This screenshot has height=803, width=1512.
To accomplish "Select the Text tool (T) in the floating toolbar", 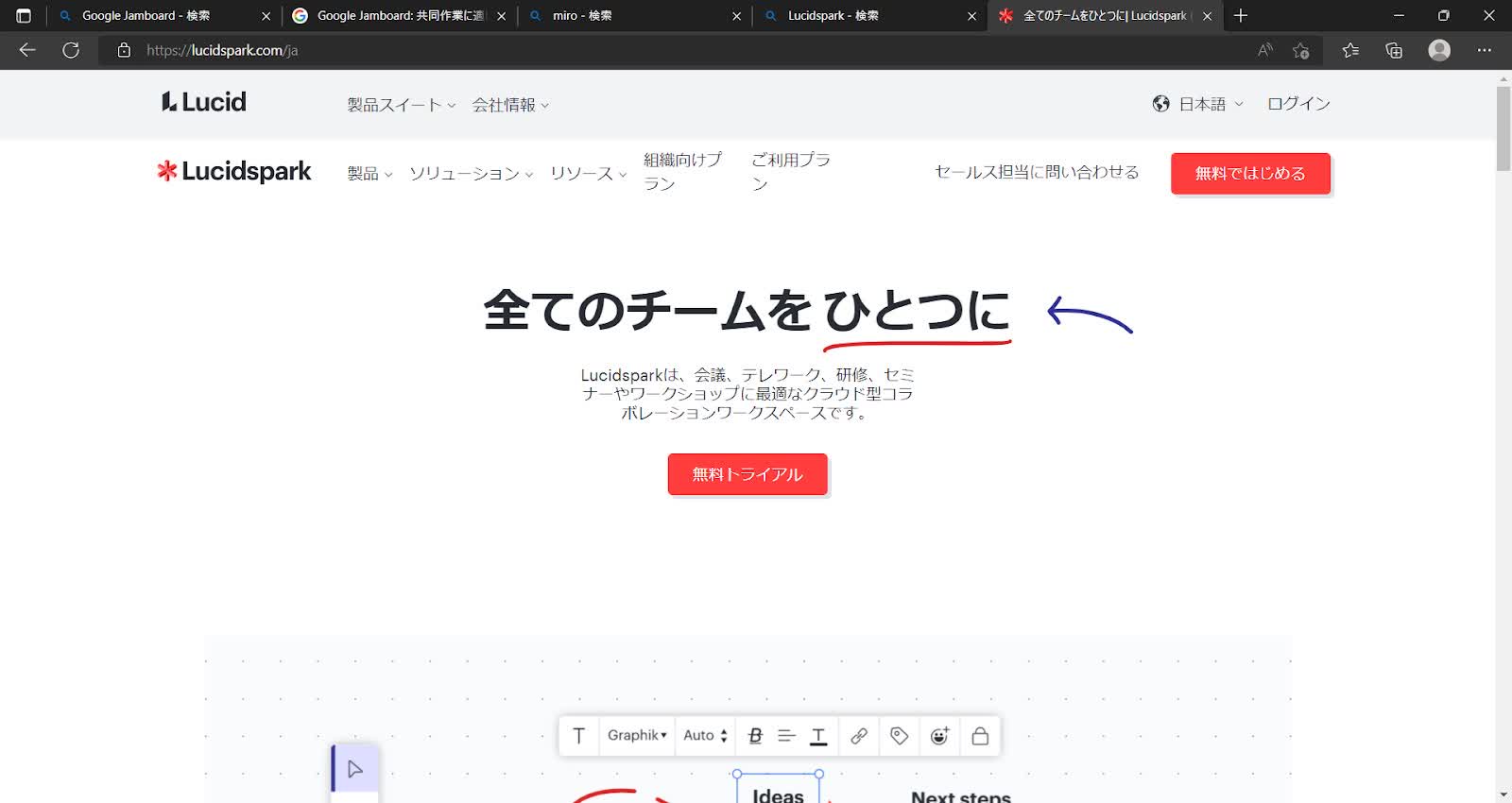I will 579,736.
